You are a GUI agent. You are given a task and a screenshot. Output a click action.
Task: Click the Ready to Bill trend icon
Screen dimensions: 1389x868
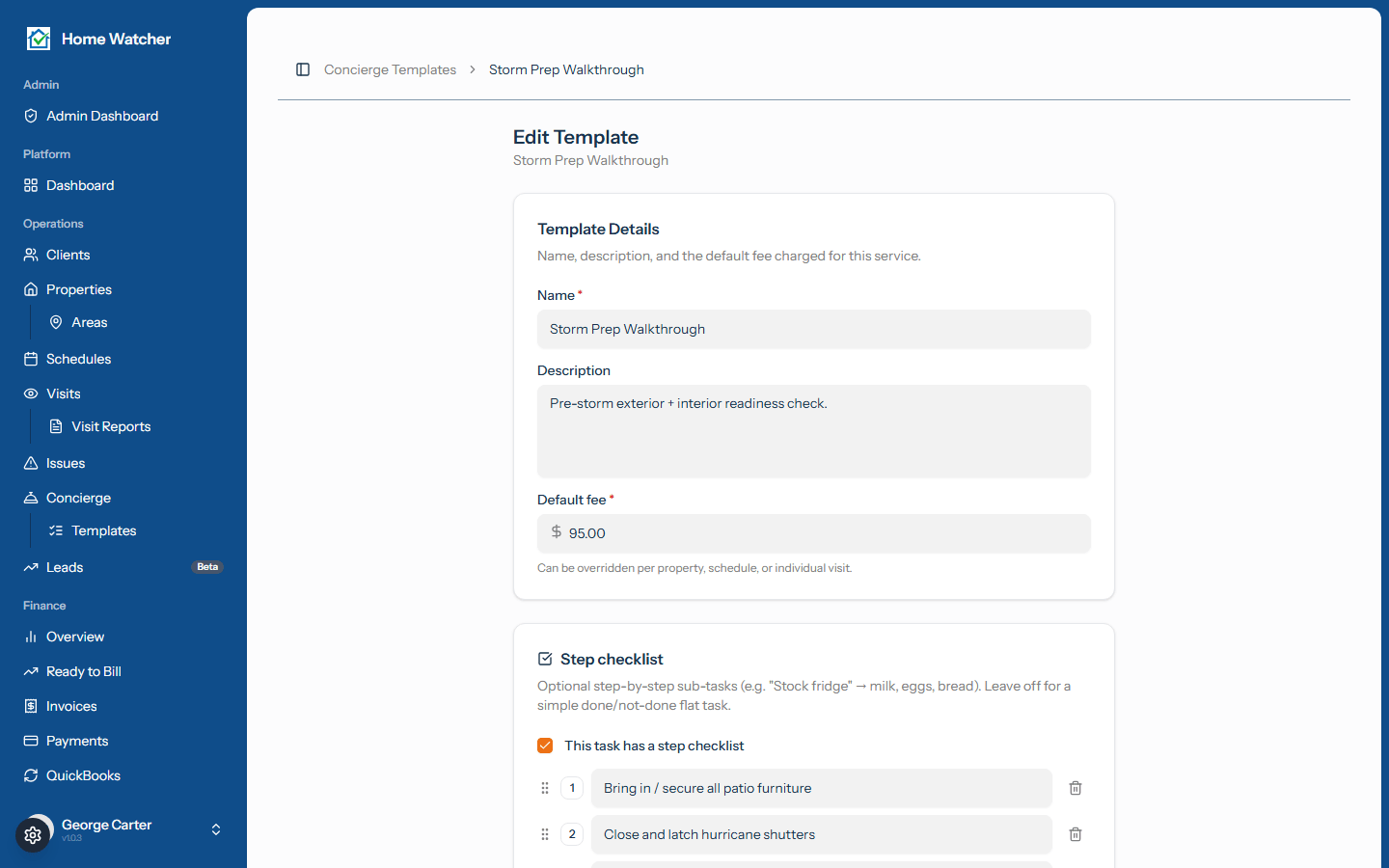point(31,671)
